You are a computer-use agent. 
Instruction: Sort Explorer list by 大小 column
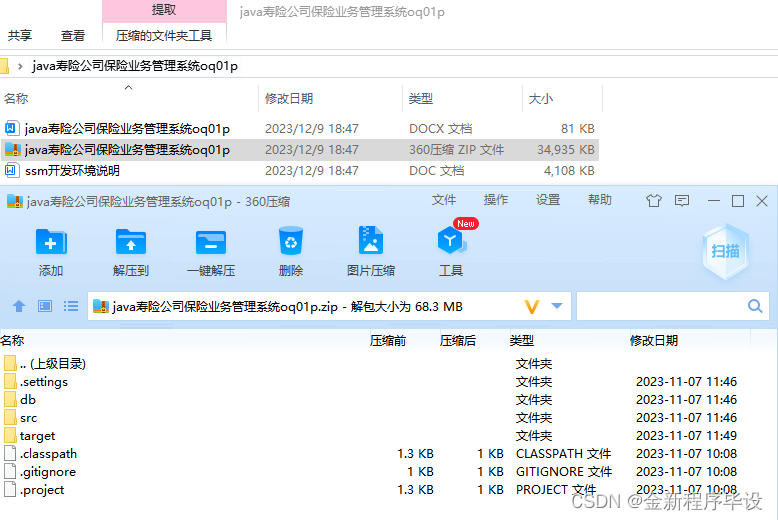tap(541, 99)
